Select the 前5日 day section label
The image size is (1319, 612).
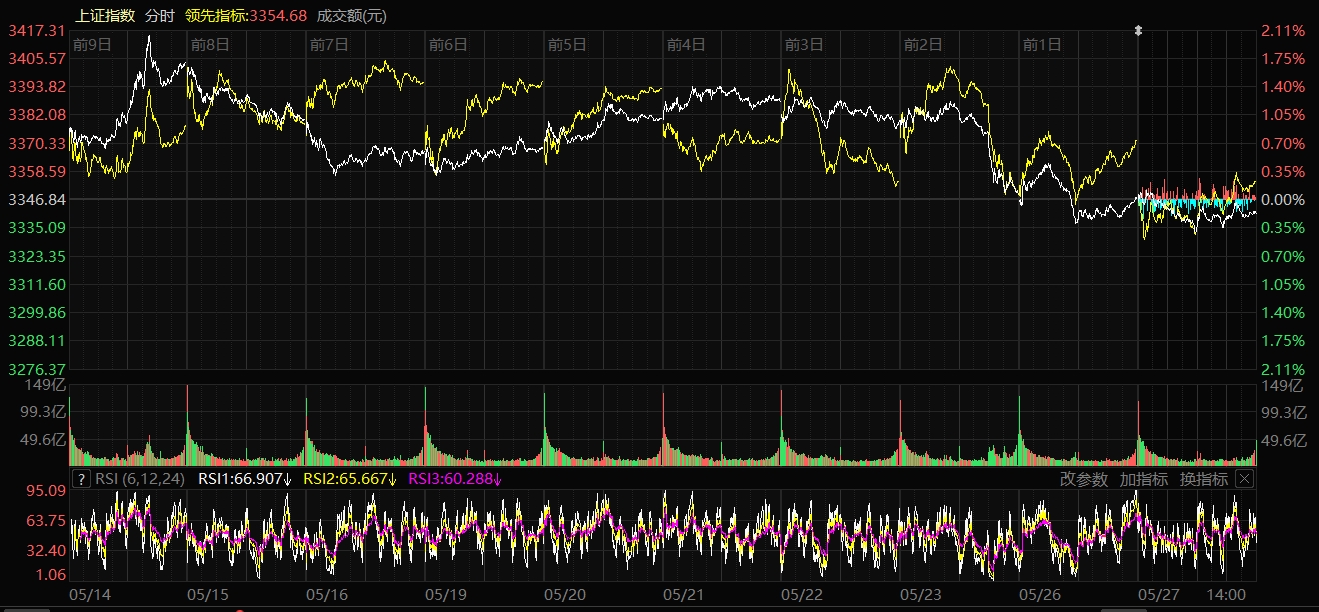[567, 44]
